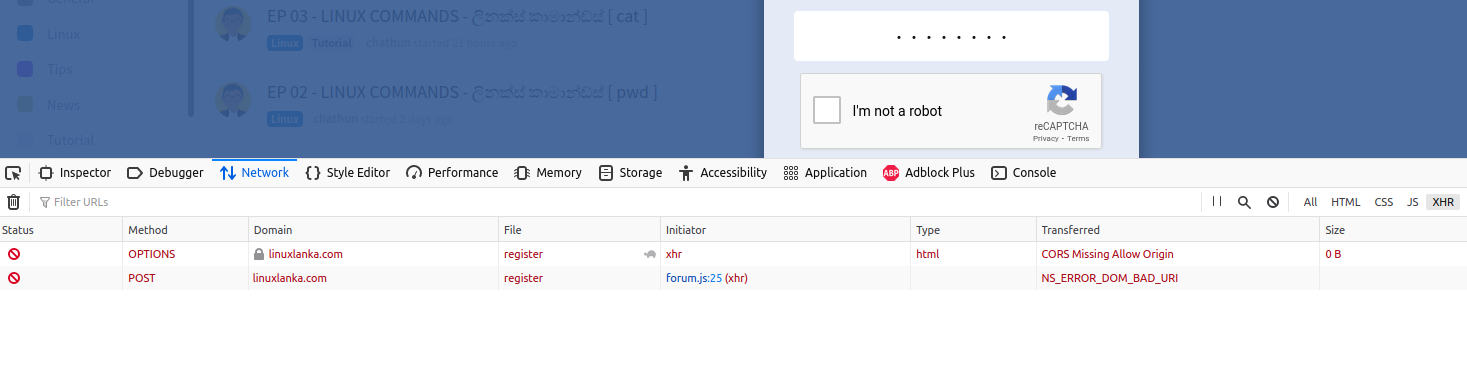
Task: Click the turtle slow-request icon
Action: click(x=649, y=254)
